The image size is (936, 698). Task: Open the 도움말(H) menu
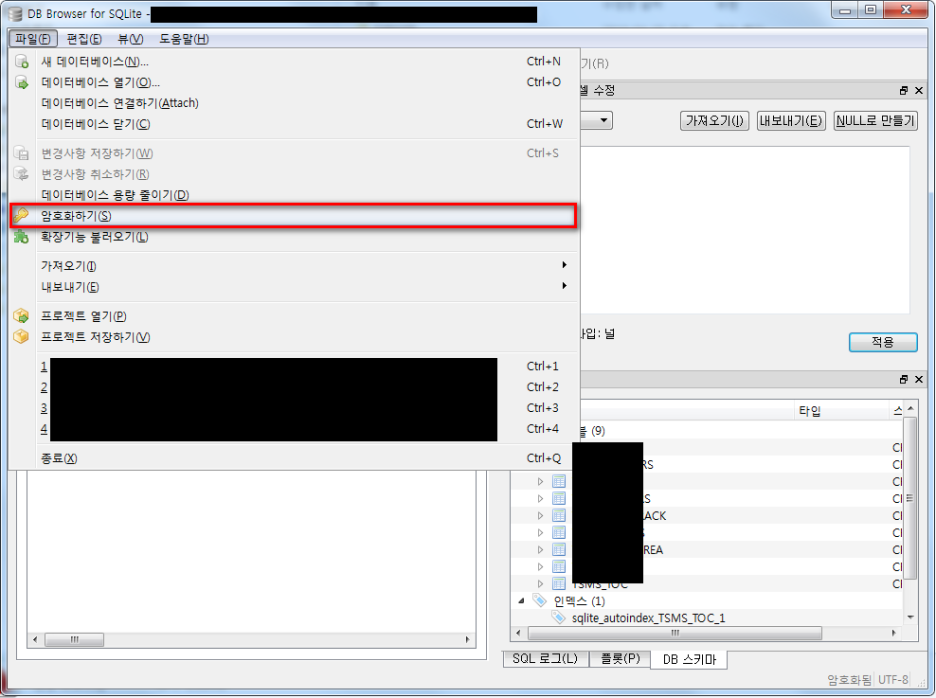tap(184, 39)
